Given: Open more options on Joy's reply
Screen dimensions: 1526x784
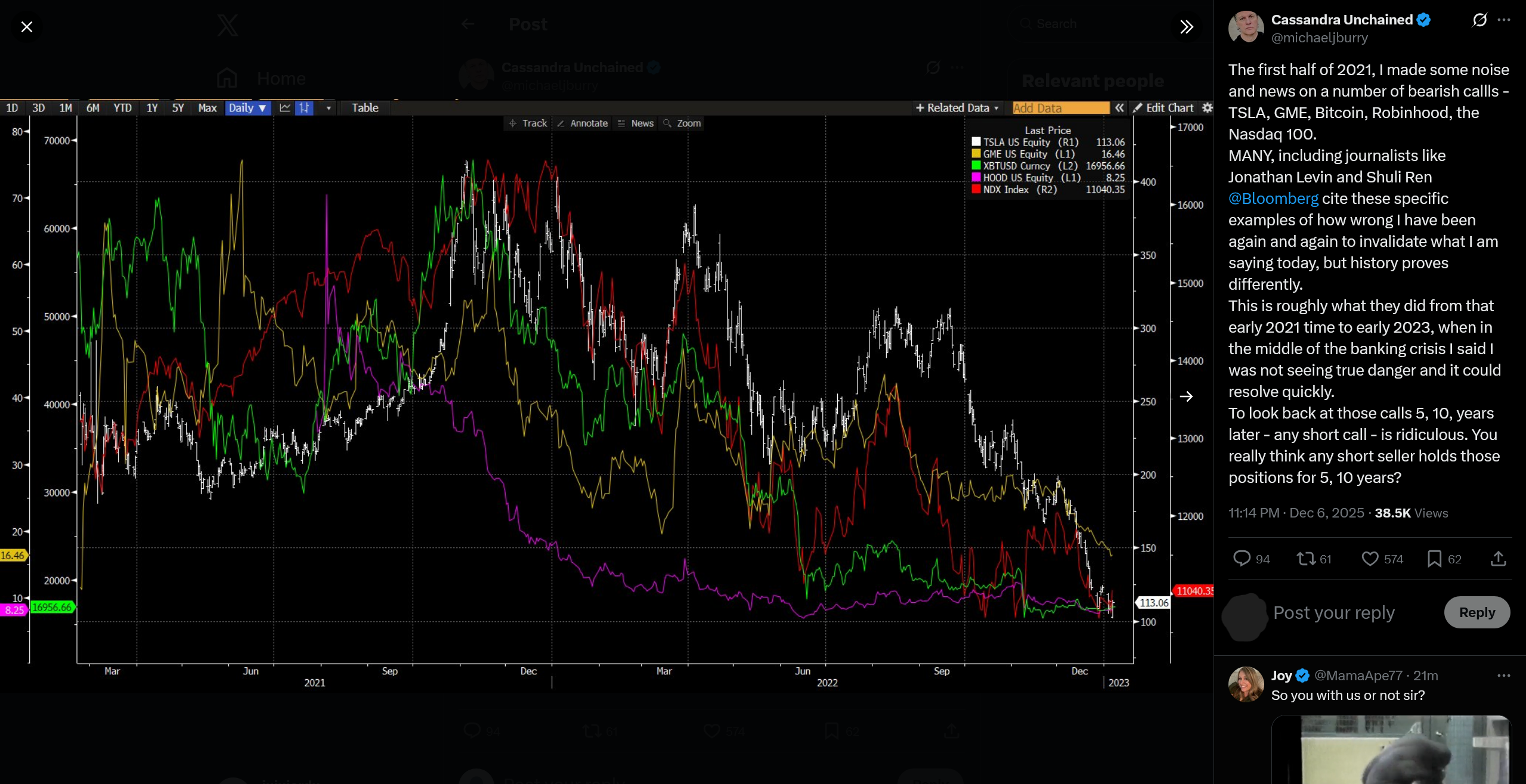Looking at the screenshot, I should click(1503, 675).
